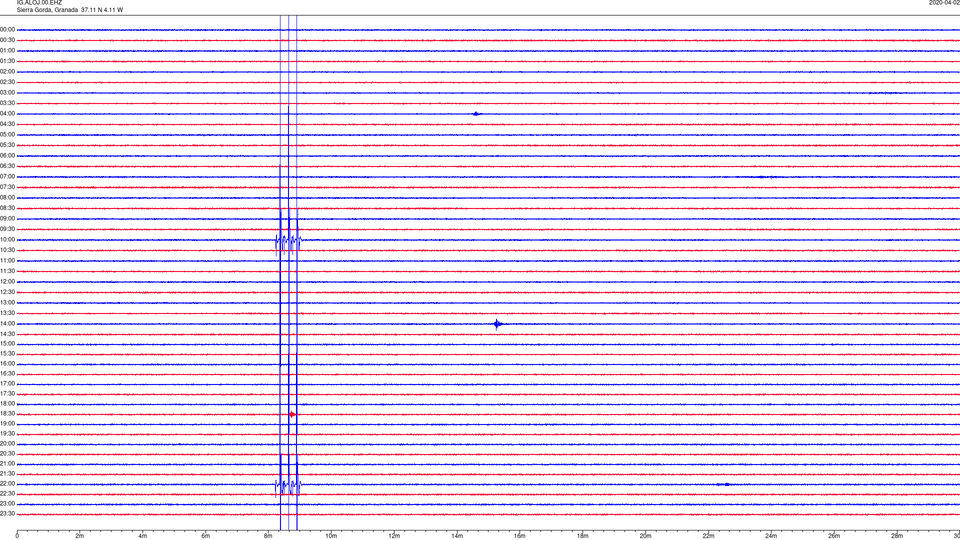This screenshot has width=960, height=540.
Task: Click the 14m x-axis tick label
Action: tap(457, 536)
